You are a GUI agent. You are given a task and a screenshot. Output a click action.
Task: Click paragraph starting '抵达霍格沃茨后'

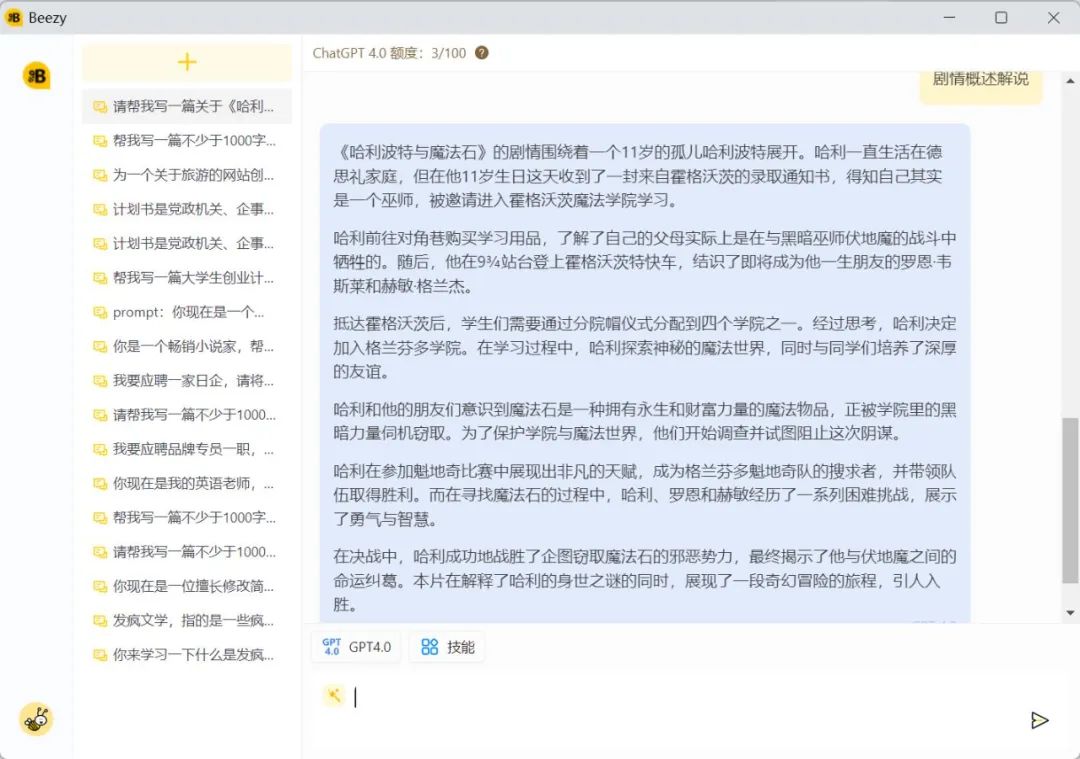[645, 348]
